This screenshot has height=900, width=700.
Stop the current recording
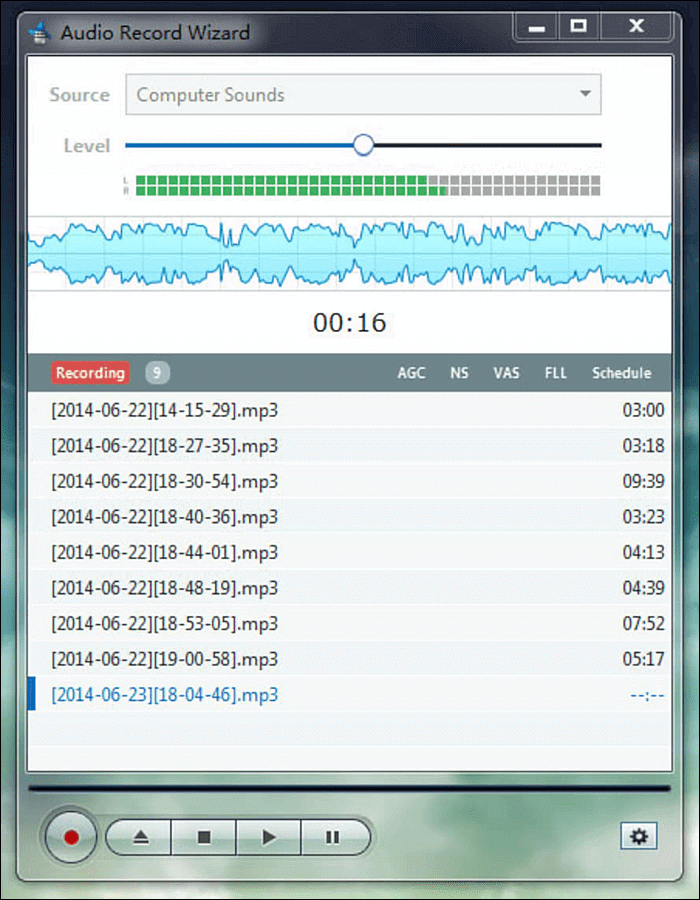point(204,837)
